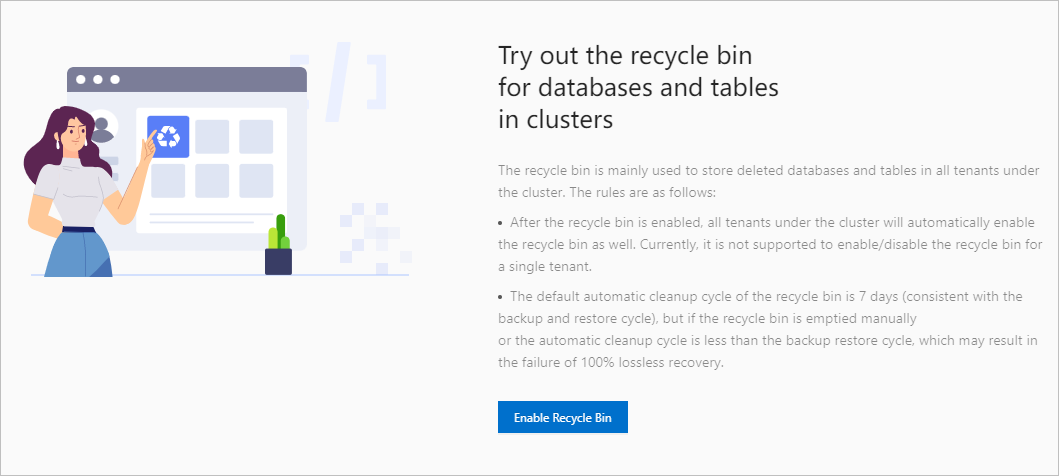Click the blue recycle symbol tile
The image size is (1059, 476).
click(x=168, y=136)
